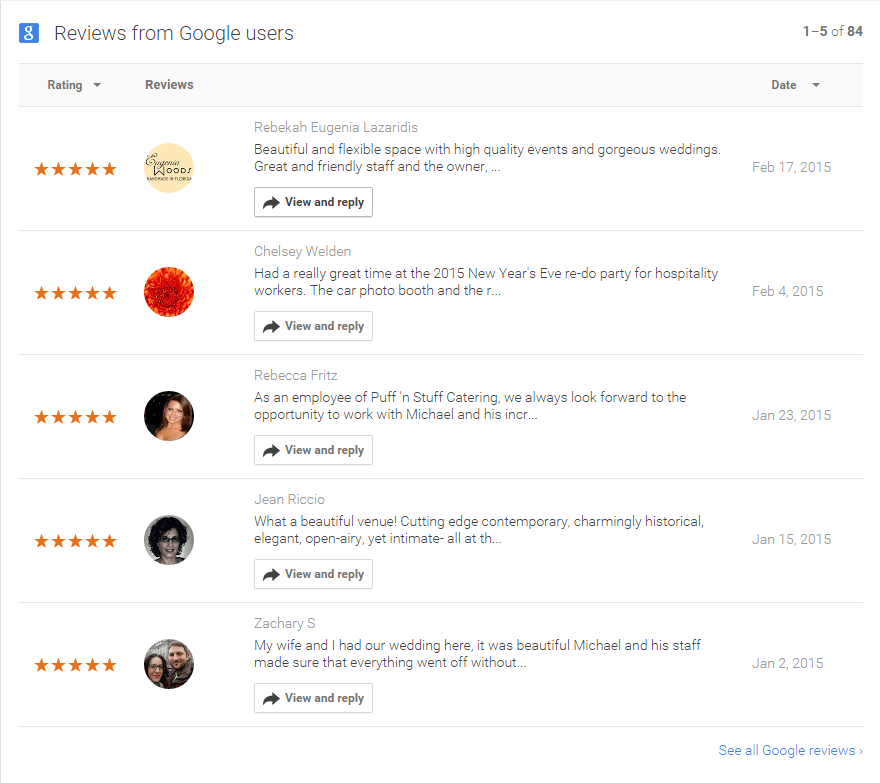
Task: Reply to Zachary S's wedding review
Action: 313,698
